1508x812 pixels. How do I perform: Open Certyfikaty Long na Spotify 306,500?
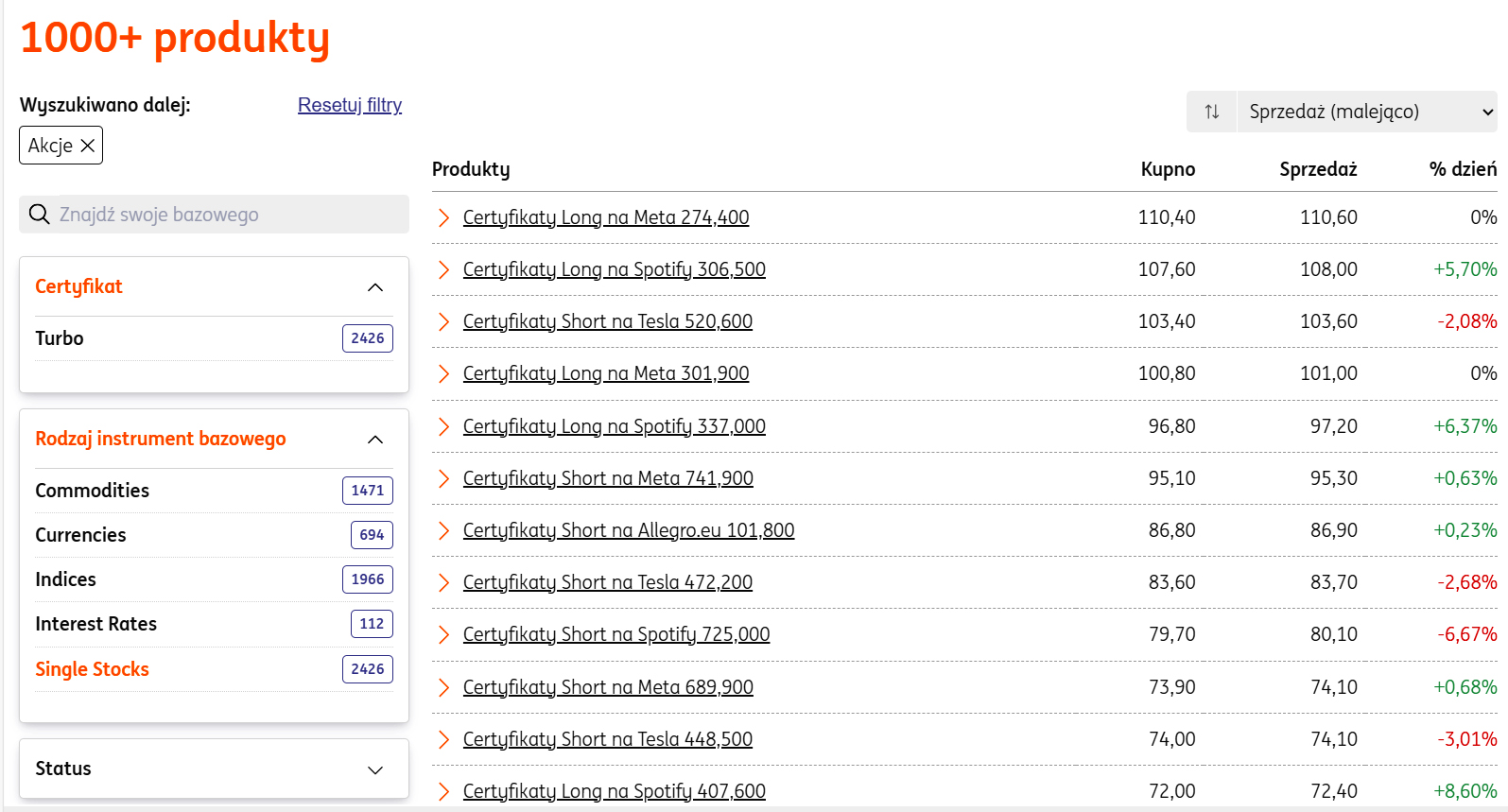(x=615, y=269)
